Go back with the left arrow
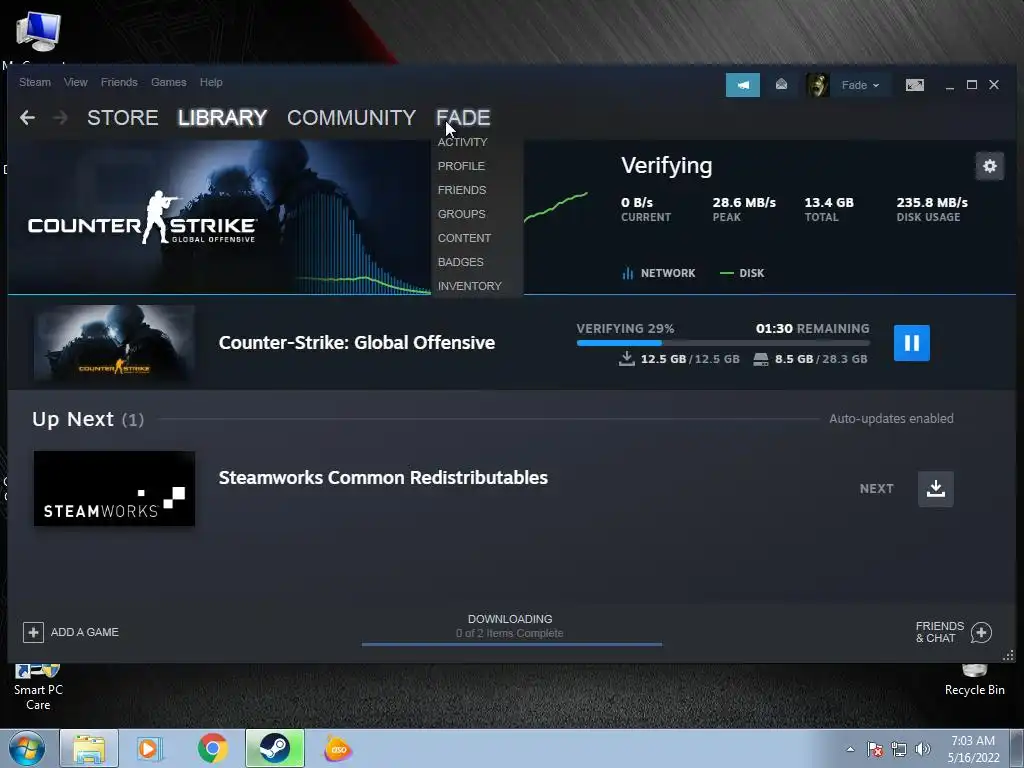The width and height of the screenshot is (1024, 768). (27, 118)
